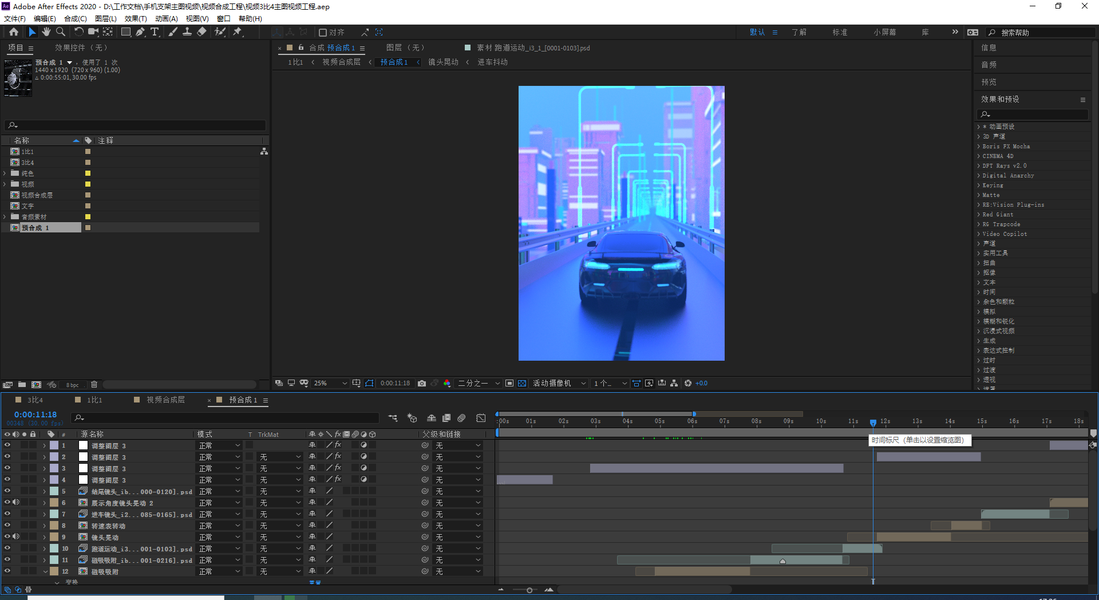Hide layer 8 转速表转动 eye toggle
Screen dimensions: 1099x600
coord(8,525)
